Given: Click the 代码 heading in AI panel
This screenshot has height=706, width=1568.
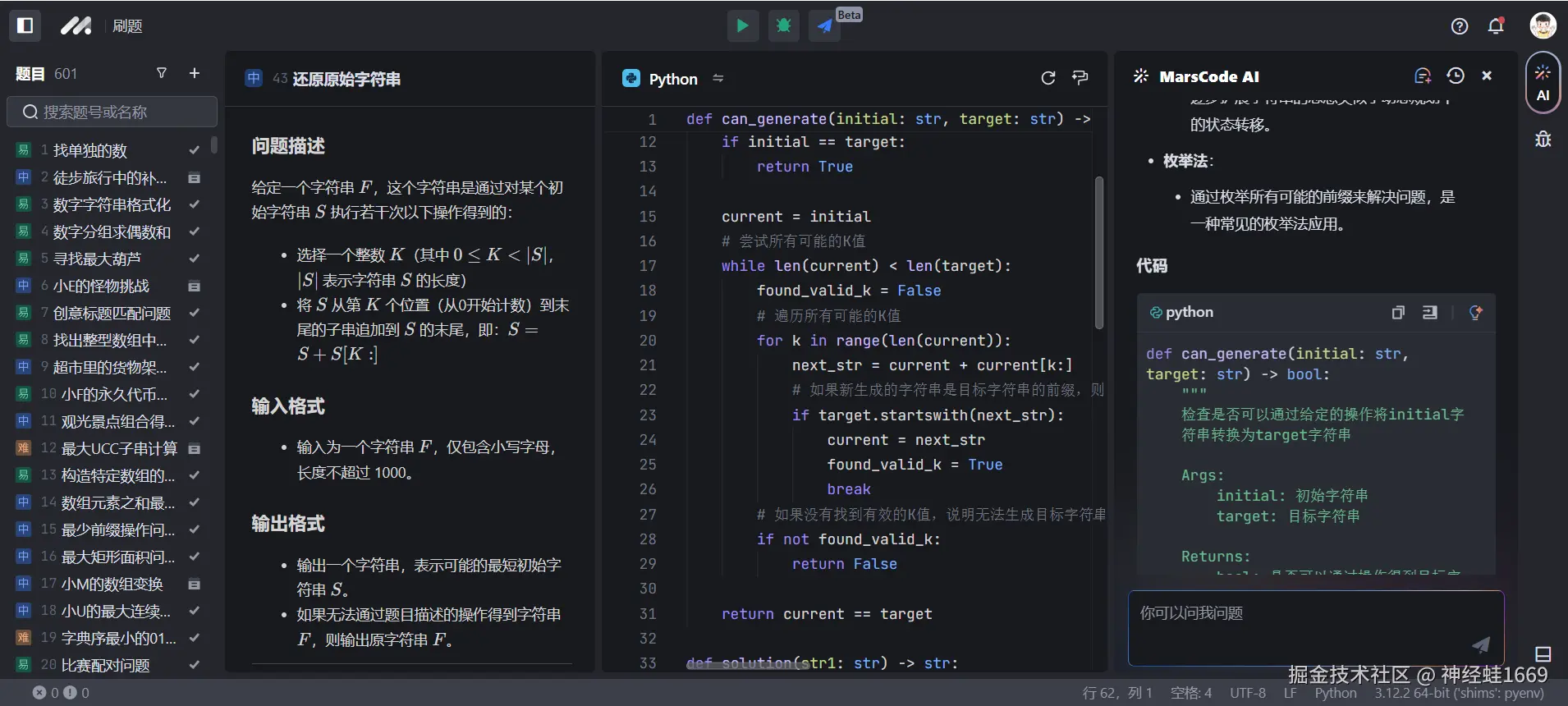Looking at the screenshot, I should click(1152, 265).
